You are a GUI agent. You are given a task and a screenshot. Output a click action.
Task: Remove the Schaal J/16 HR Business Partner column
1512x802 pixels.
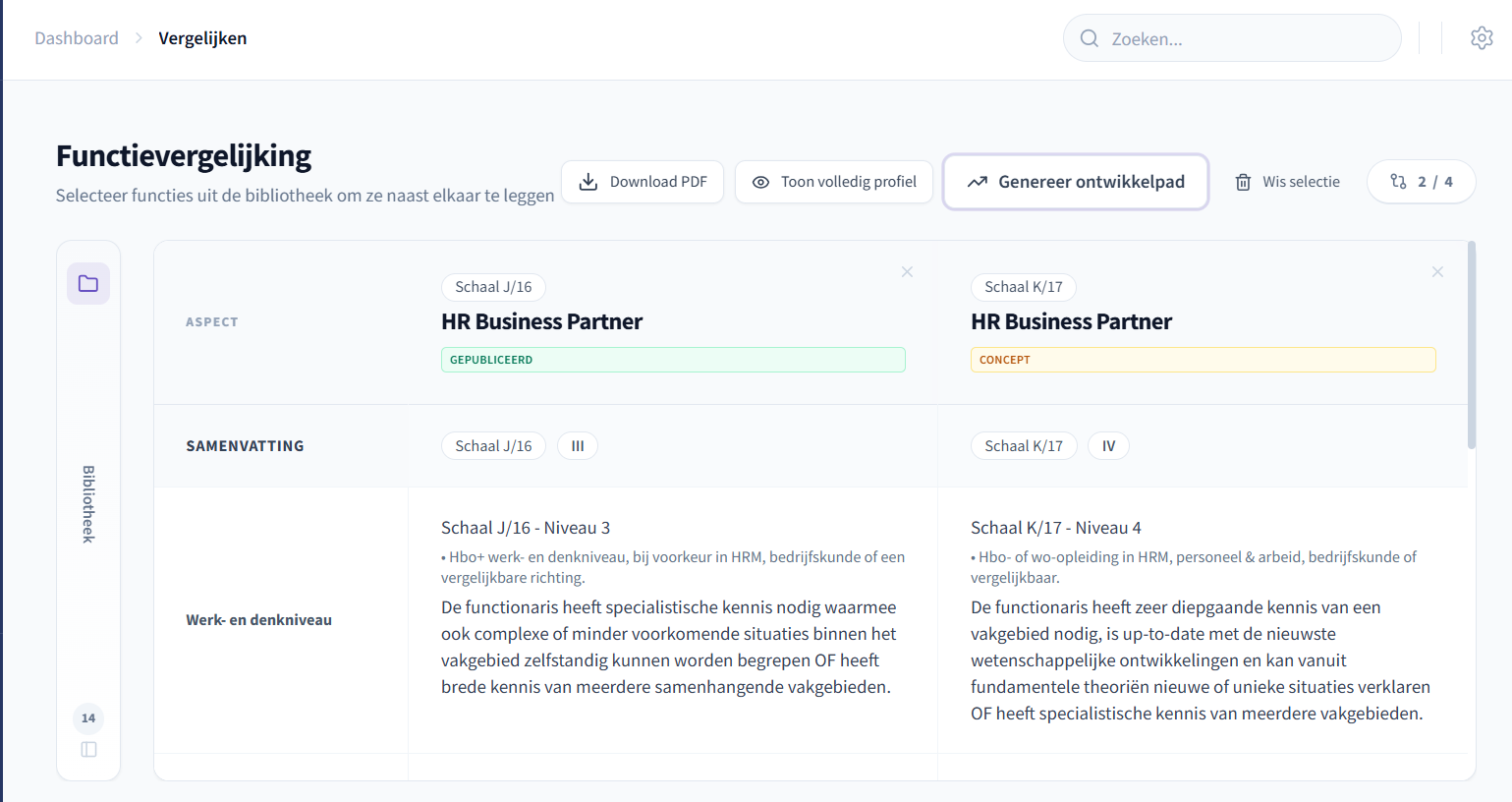[907, 272]
